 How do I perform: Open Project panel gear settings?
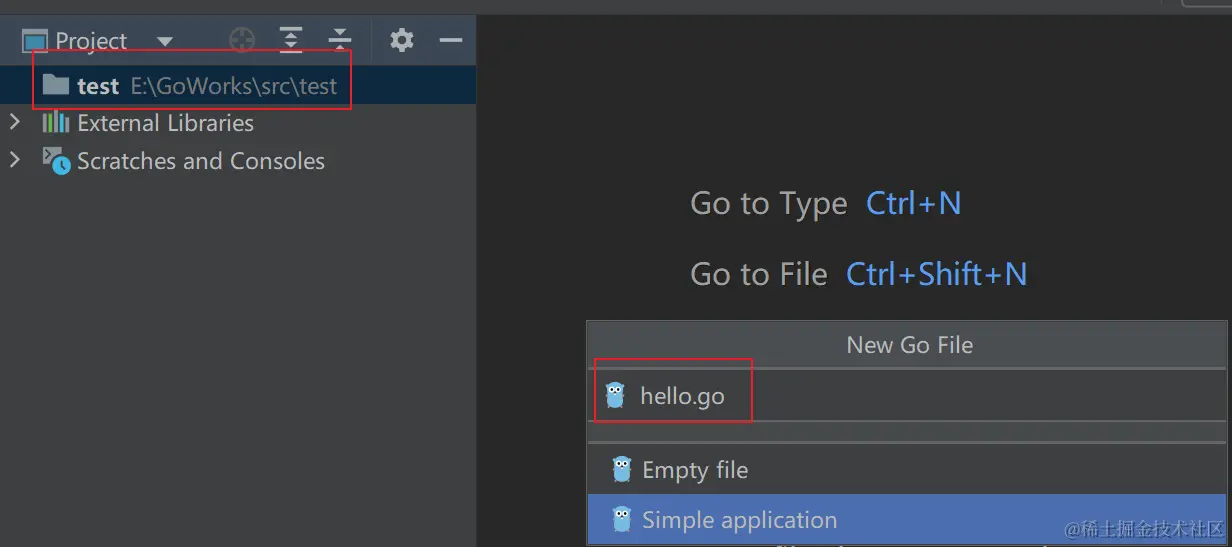pyautogui.click(x=401, y=40)
